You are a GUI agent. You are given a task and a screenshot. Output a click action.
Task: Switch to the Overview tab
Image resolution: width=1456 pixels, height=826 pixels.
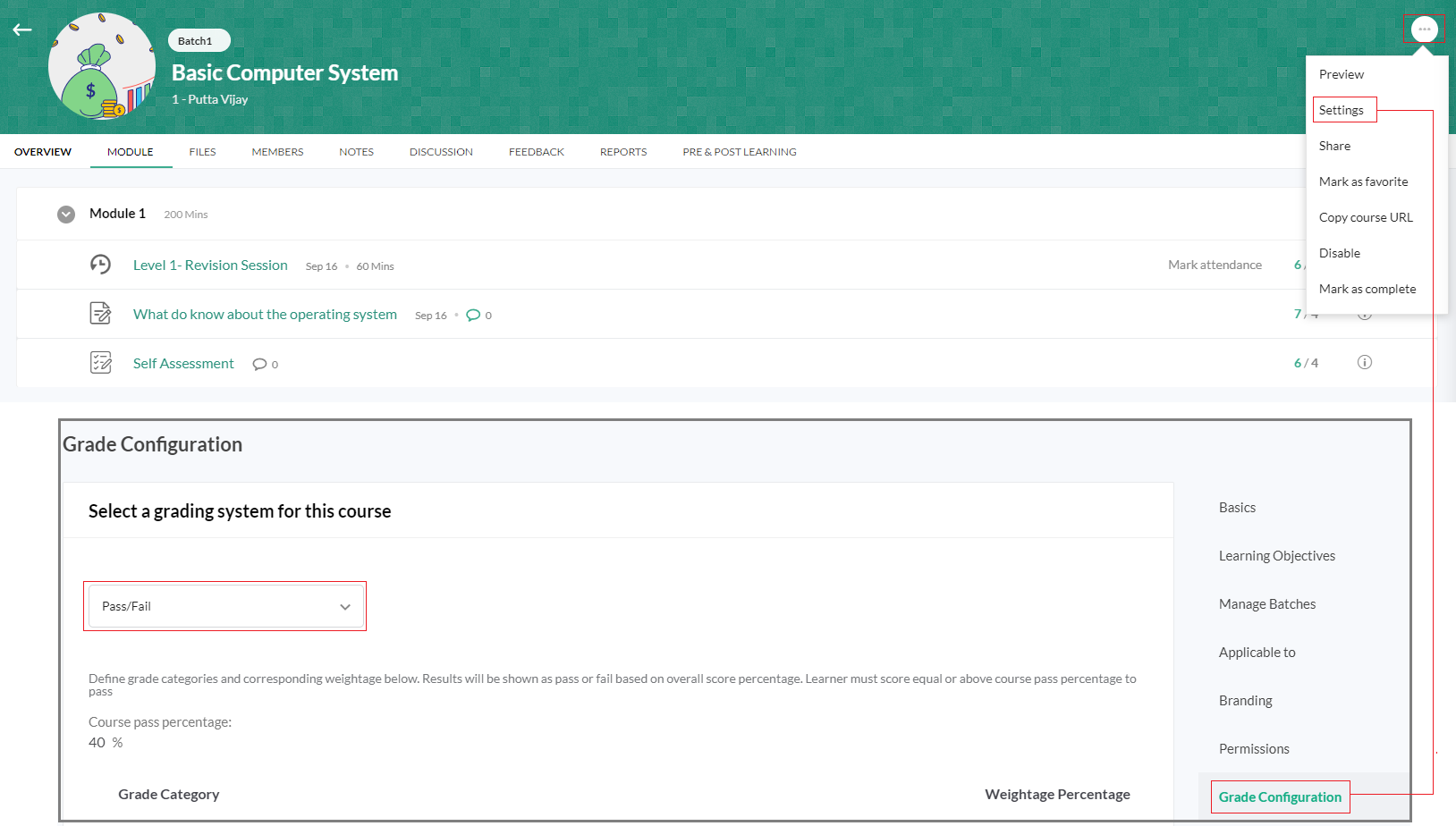tap(43, 152)
